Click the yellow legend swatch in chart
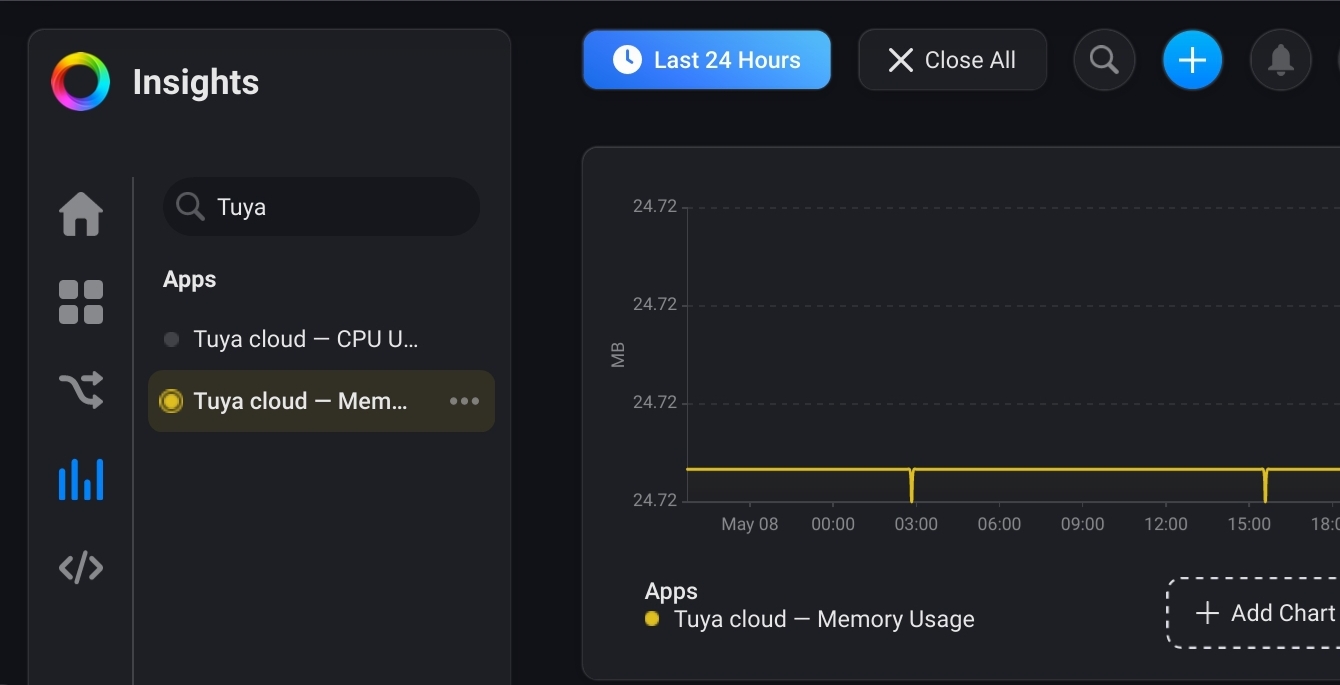The height and width of the screenshot is (685, 1340). click(652, 619)
